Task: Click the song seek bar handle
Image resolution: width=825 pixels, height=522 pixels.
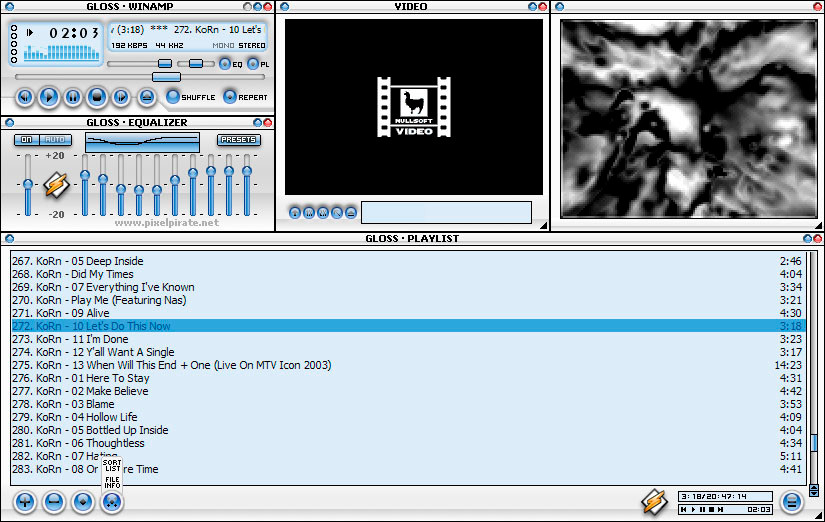Action: click(166, 77)
